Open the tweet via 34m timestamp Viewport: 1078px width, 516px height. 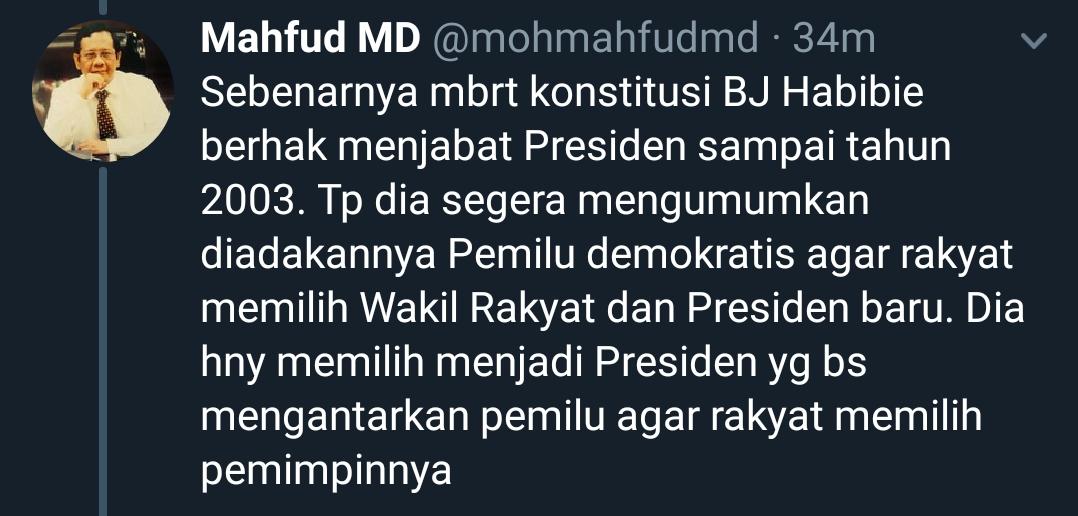click(x=834, y=40)
